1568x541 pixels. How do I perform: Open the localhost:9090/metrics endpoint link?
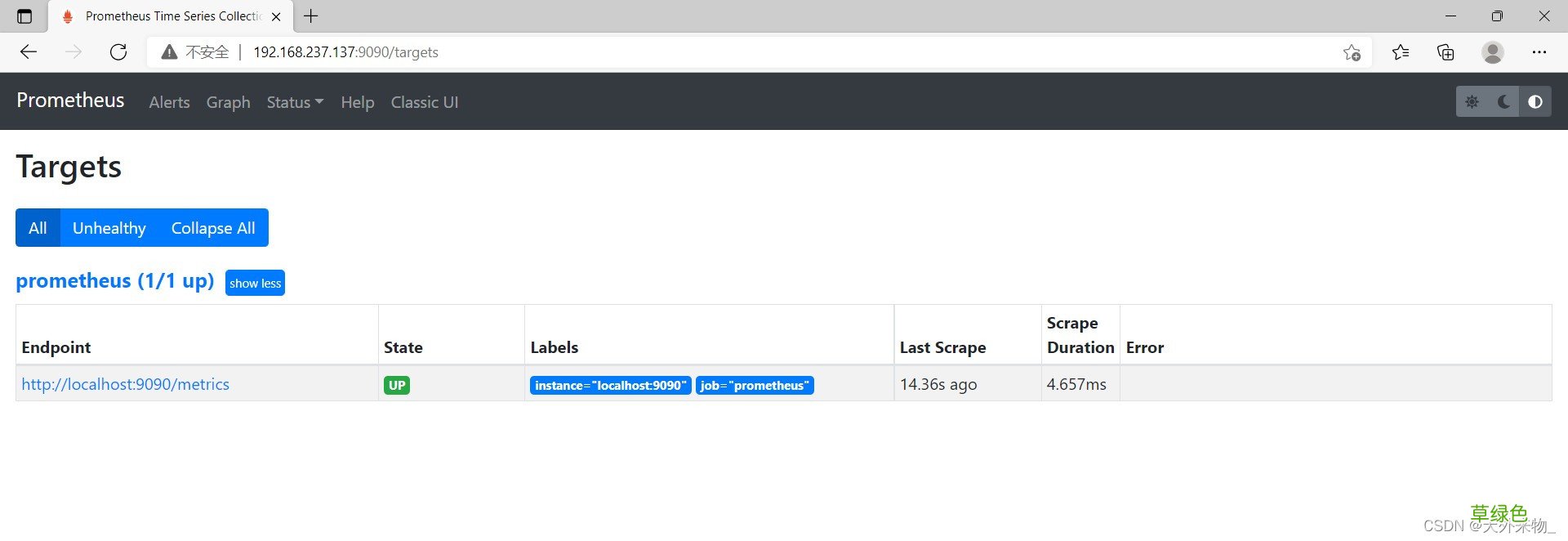tap(125, 384)
